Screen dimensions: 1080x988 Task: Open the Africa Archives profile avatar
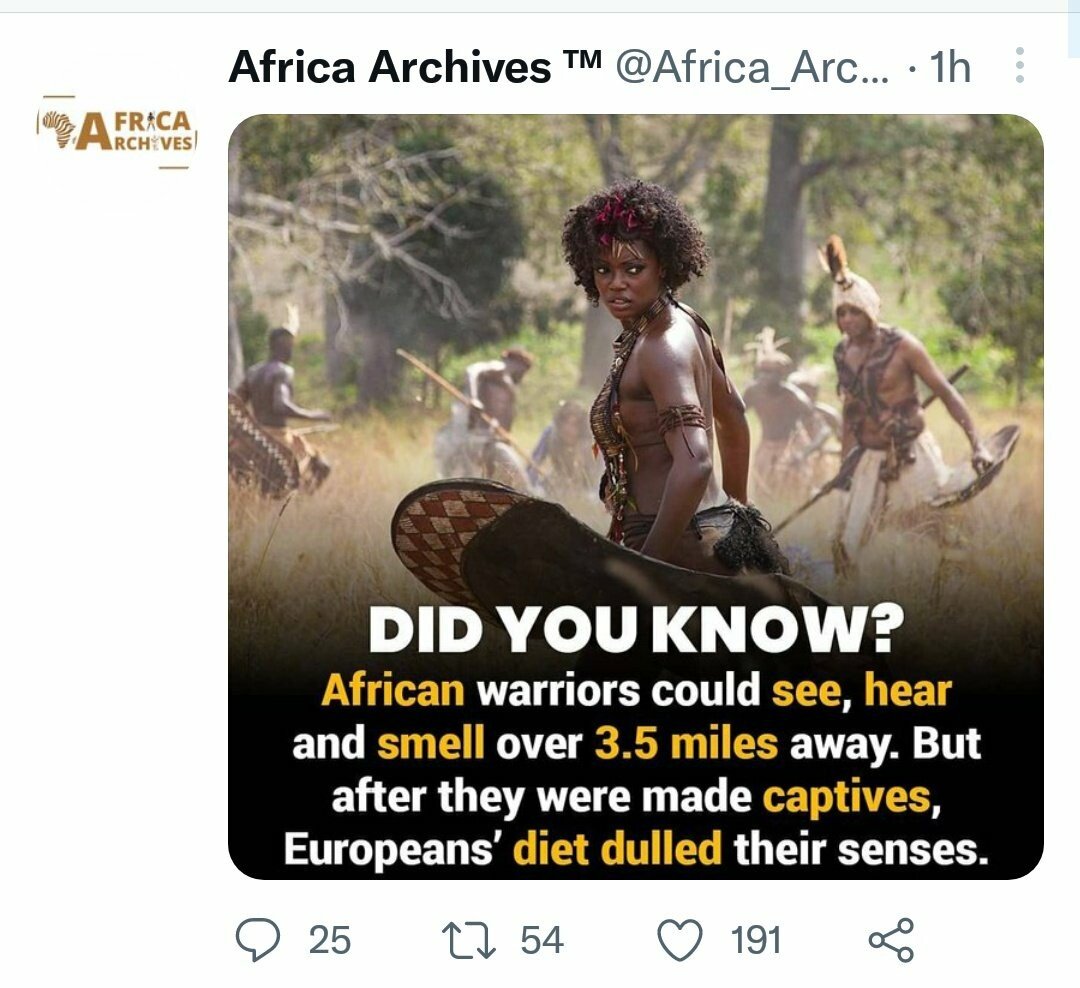pos(116,131)
